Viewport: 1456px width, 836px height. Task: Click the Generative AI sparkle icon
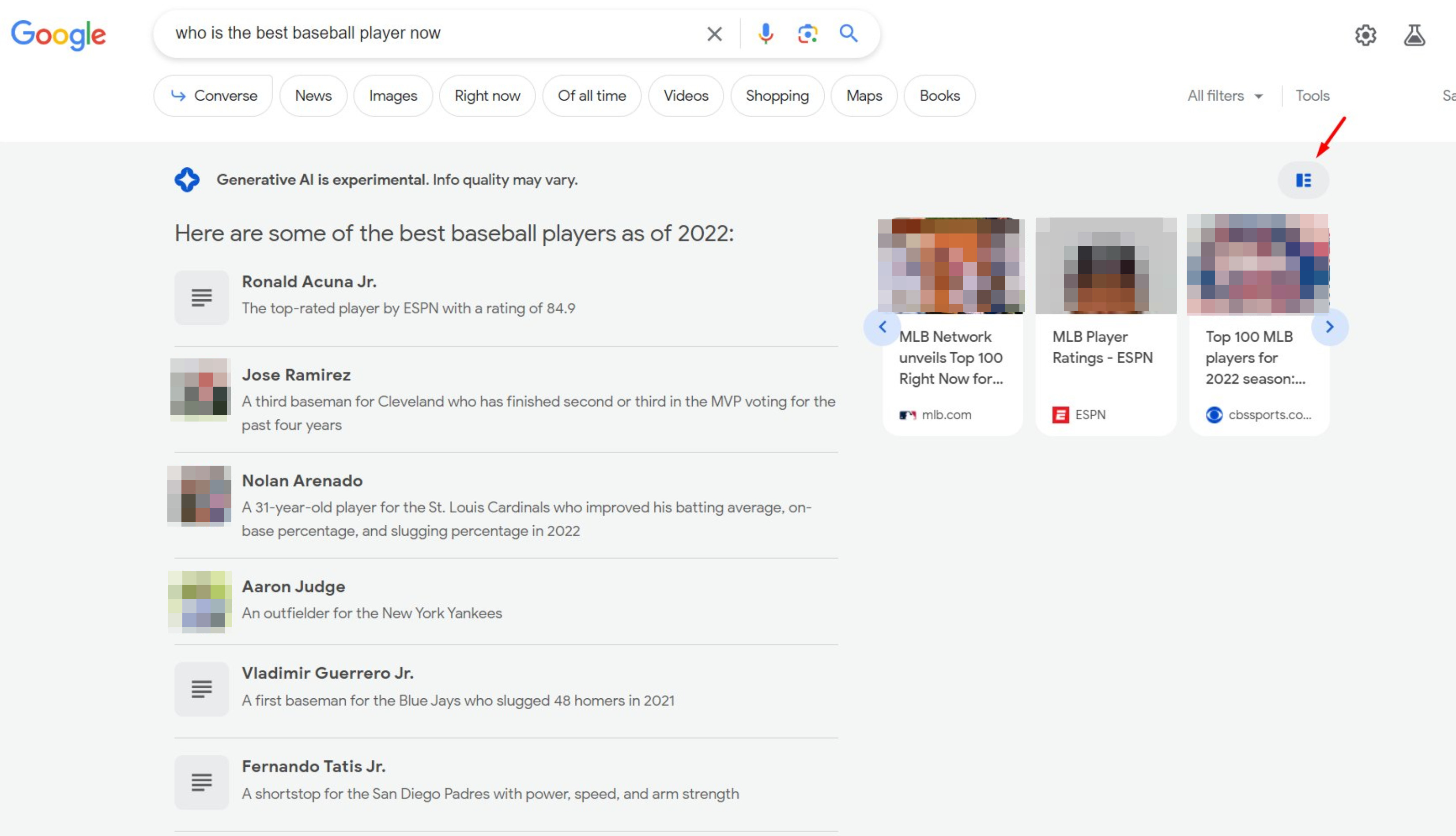[187, 179]
